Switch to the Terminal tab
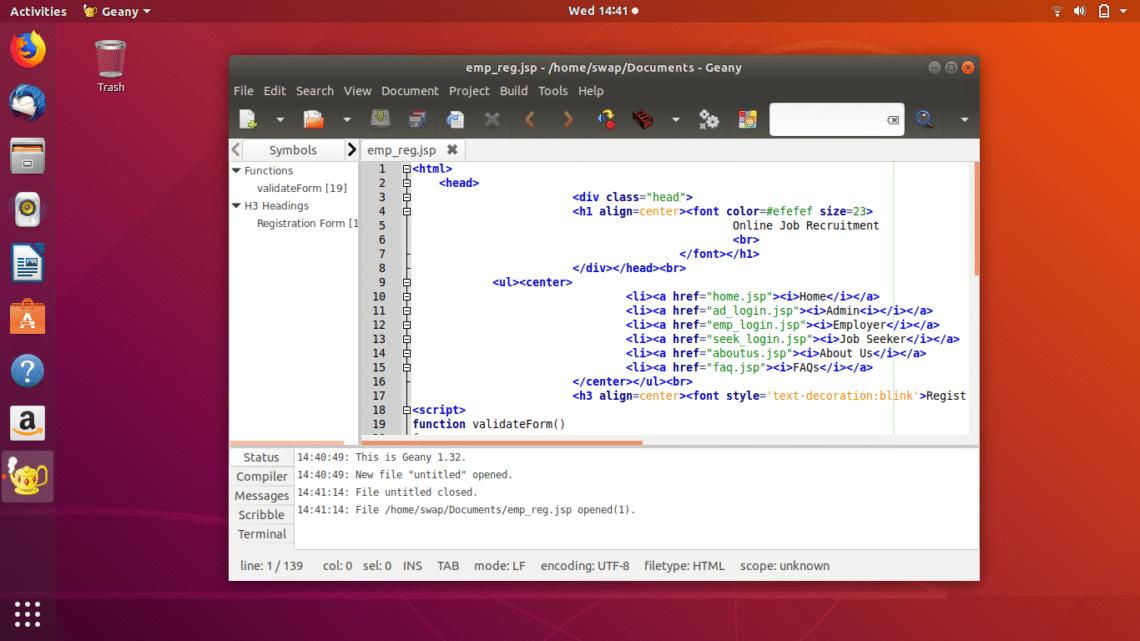The height and width of the screenshot is (641, 1140). click(x=261, y=534)
